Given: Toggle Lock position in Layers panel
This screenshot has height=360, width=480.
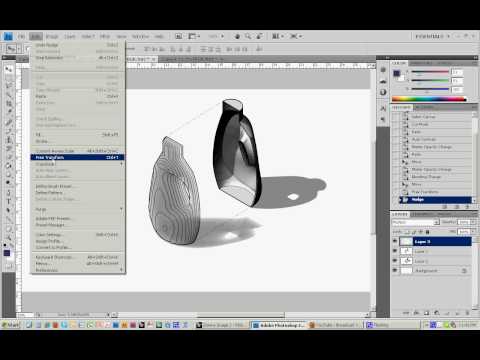Looking at the screenshot, I should pyautogui.click(x=421, y=232).
